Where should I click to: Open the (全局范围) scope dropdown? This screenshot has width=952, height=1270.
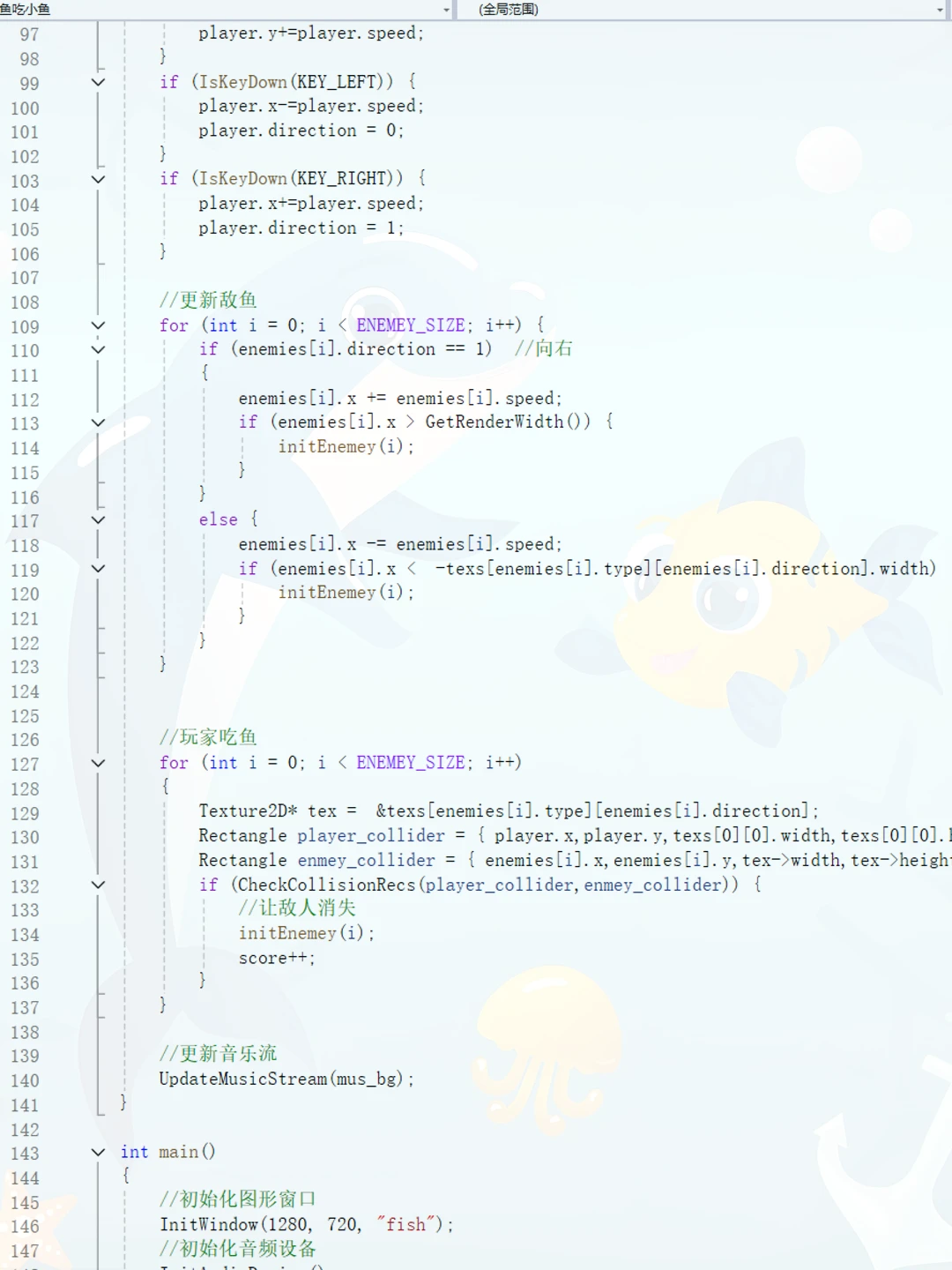[x=941, y=10]
